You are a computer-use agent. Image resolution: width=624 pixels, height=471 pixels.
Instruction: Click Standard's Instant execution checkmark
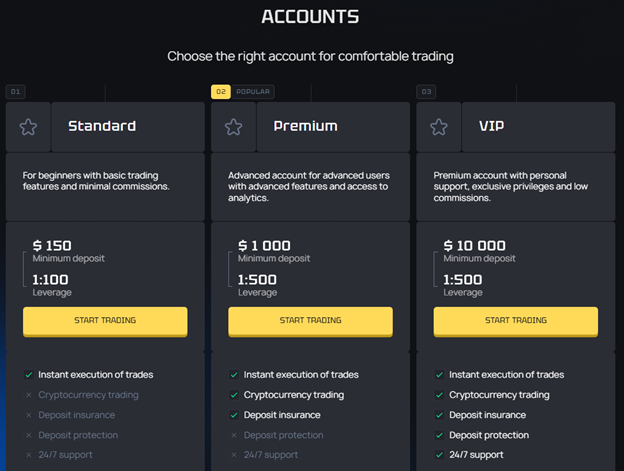[28, 375]
